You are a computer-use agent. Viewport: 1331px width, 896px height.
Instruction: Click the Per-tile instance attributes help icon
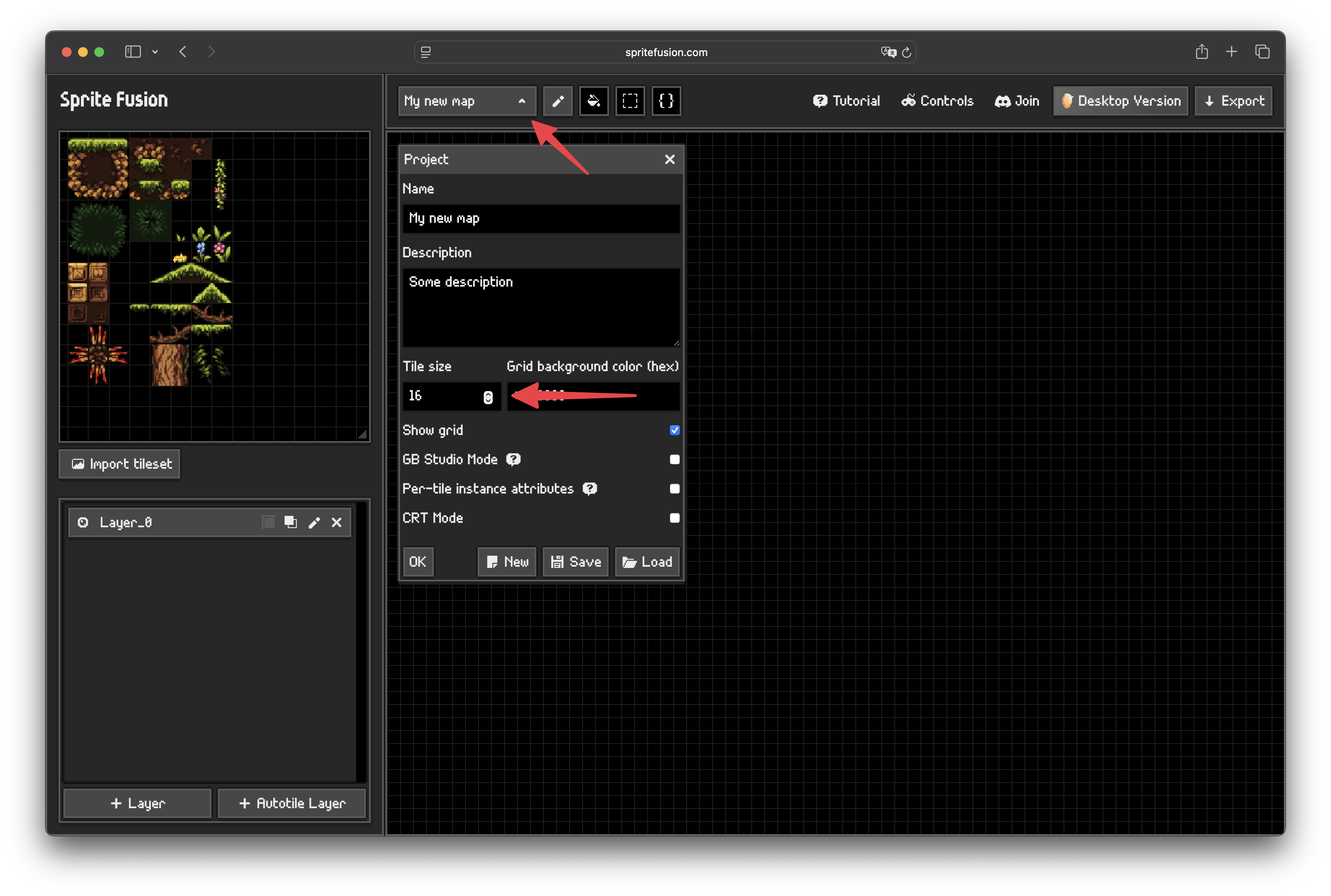coord(589,489)
